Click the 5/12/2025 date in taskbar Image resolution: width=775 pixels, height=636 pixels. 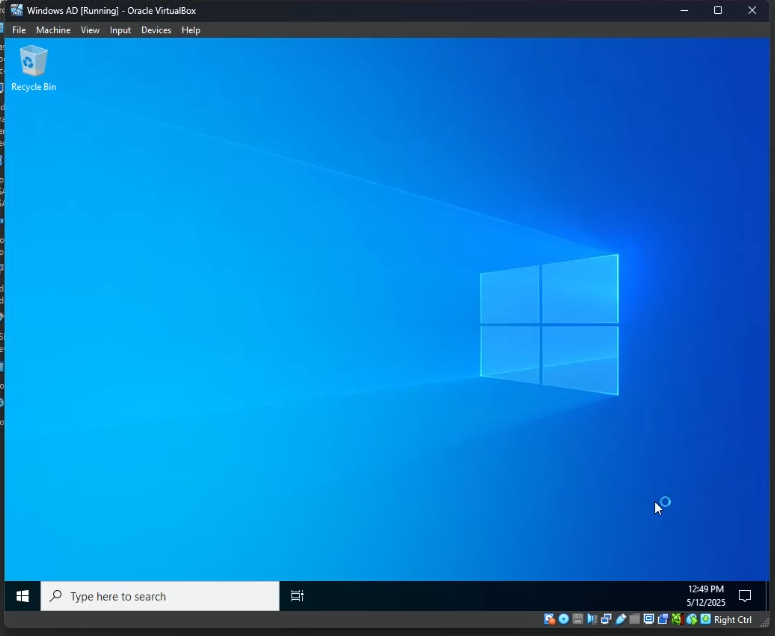(706, 602)
